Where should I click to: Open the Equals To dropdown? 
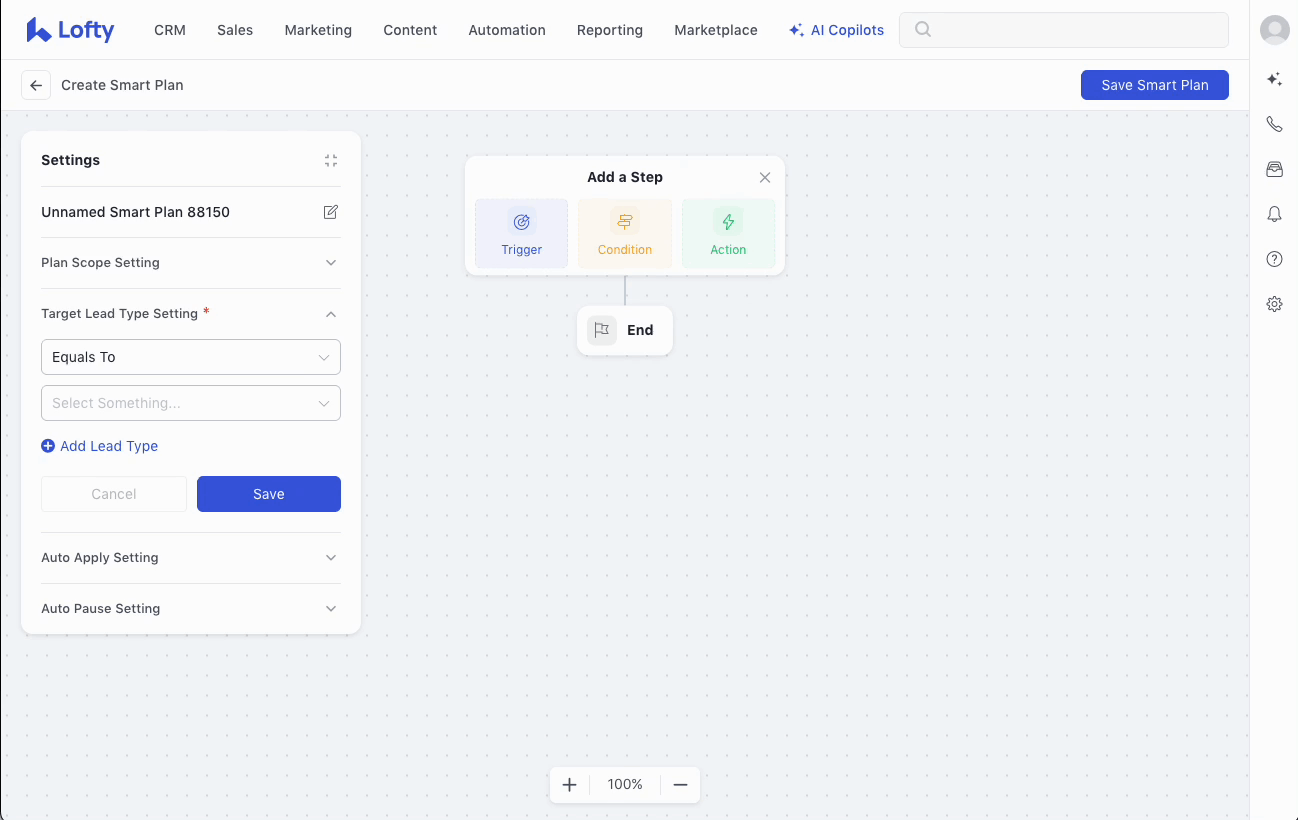click(x=190, y=357)
